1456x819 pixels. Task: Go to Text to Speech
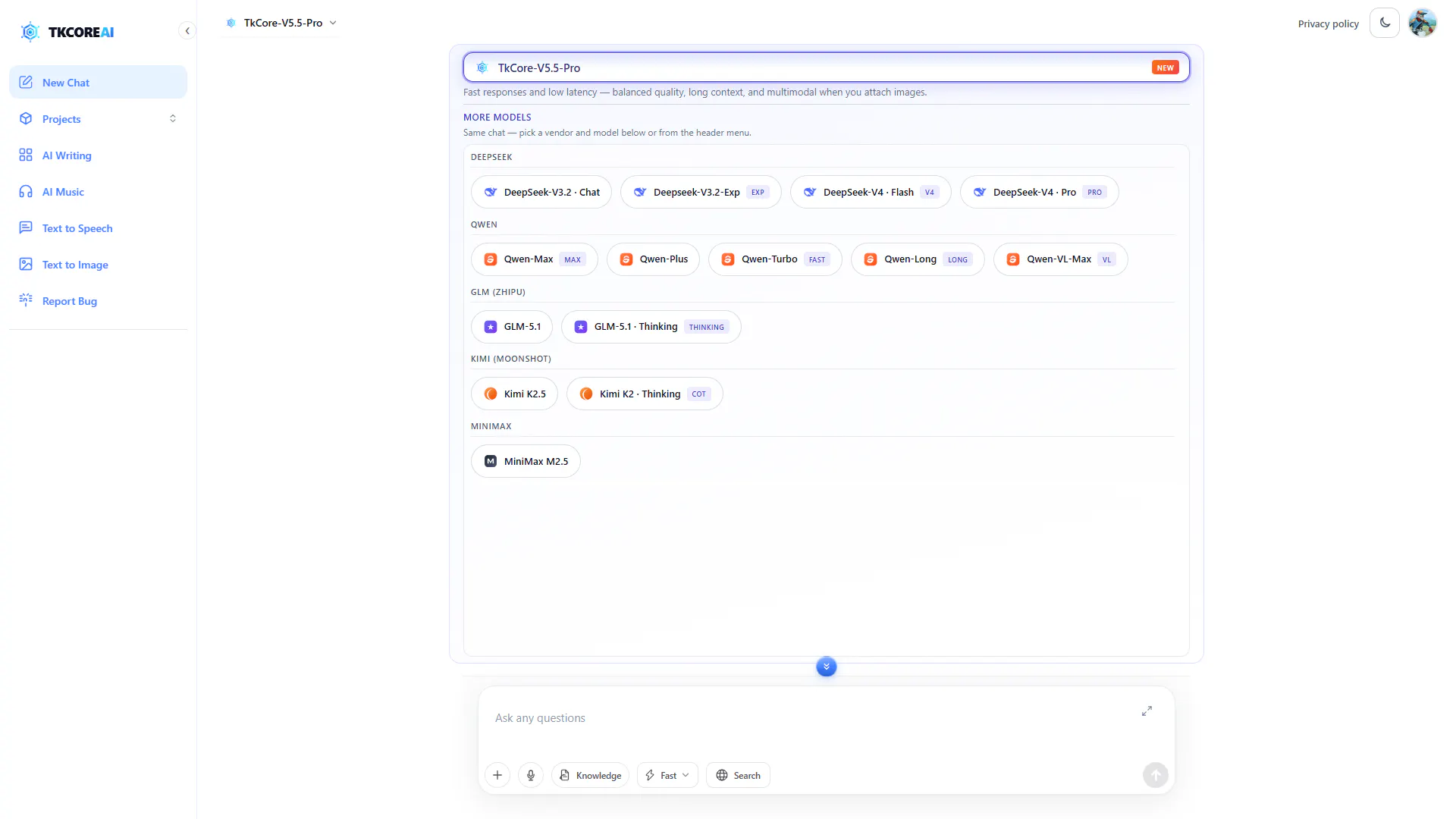[98, 228]
